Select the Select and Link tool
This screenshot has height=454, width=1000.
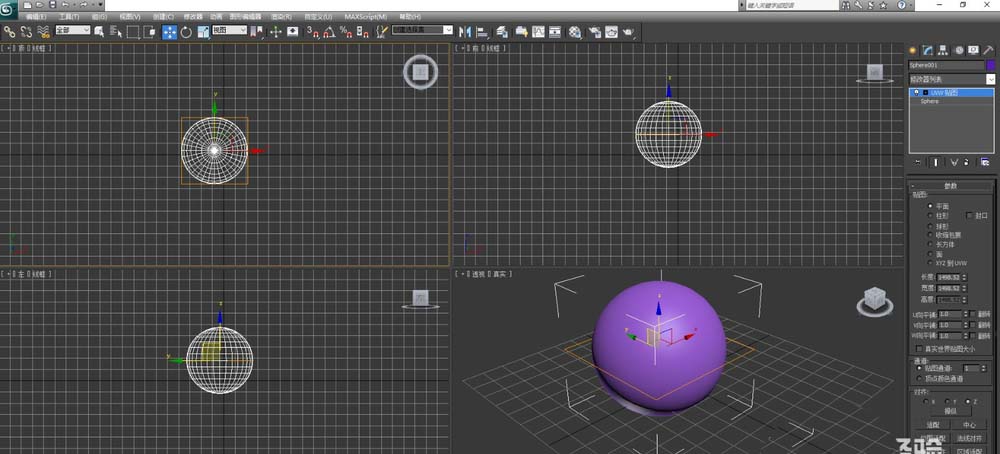[10, 31]
